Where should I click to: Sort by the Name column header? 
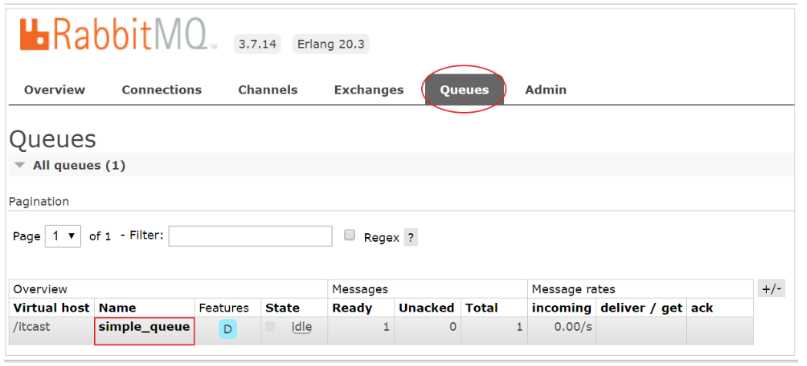click(117, 308)
